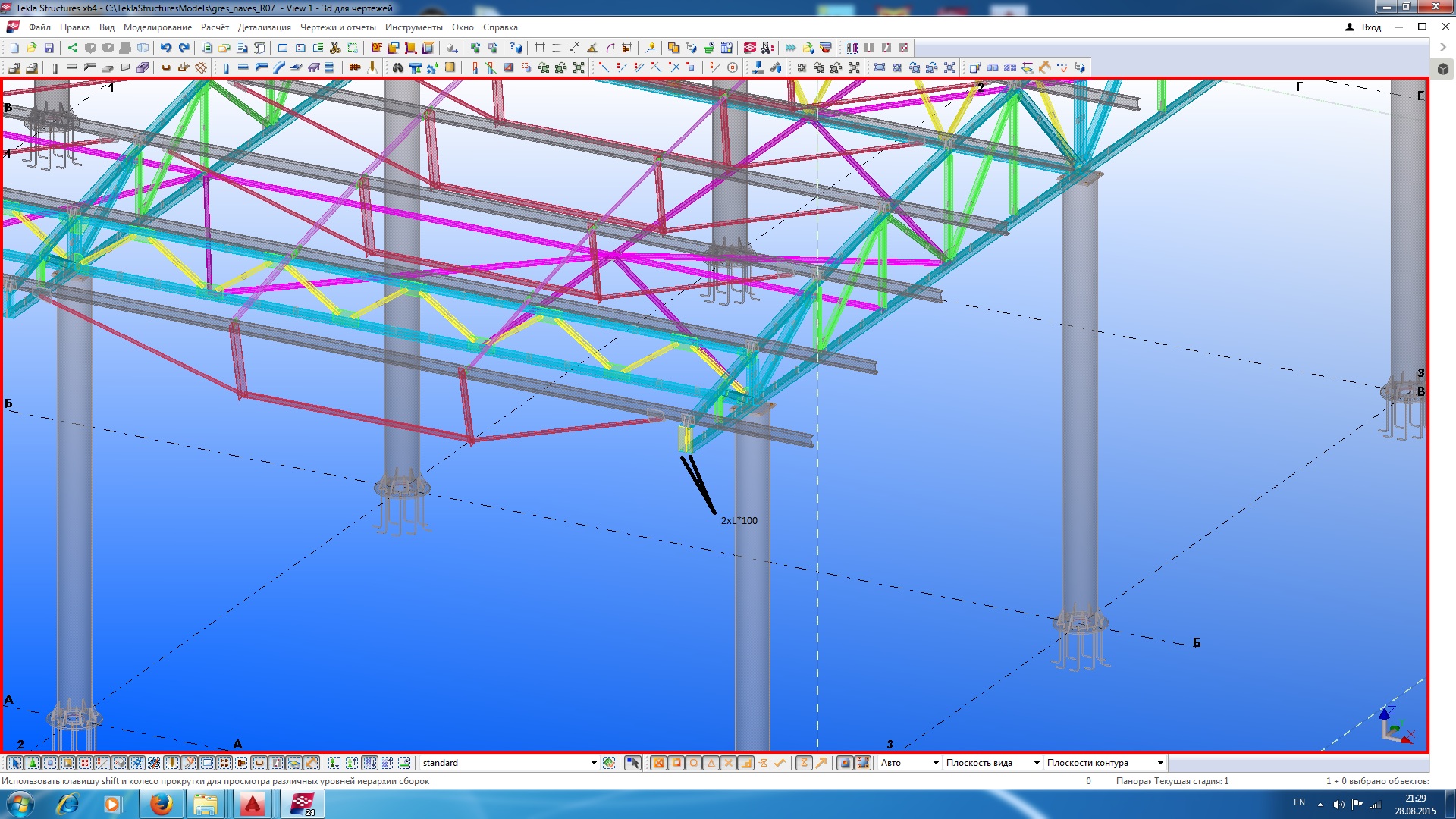This screenshot has height=819, width=1456.
Task: Click the Open model folder icon
Action: [x=32, y=48]
